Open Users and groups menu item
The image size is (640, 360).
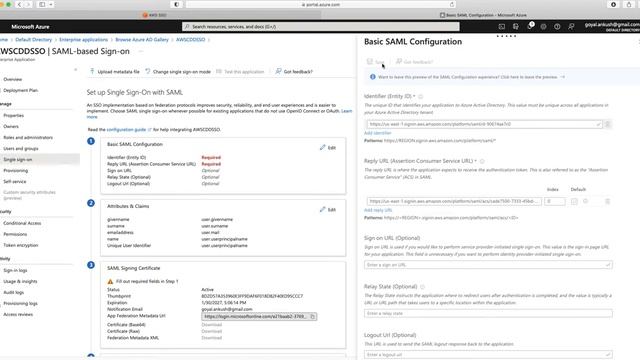click(x=21, y=149)
